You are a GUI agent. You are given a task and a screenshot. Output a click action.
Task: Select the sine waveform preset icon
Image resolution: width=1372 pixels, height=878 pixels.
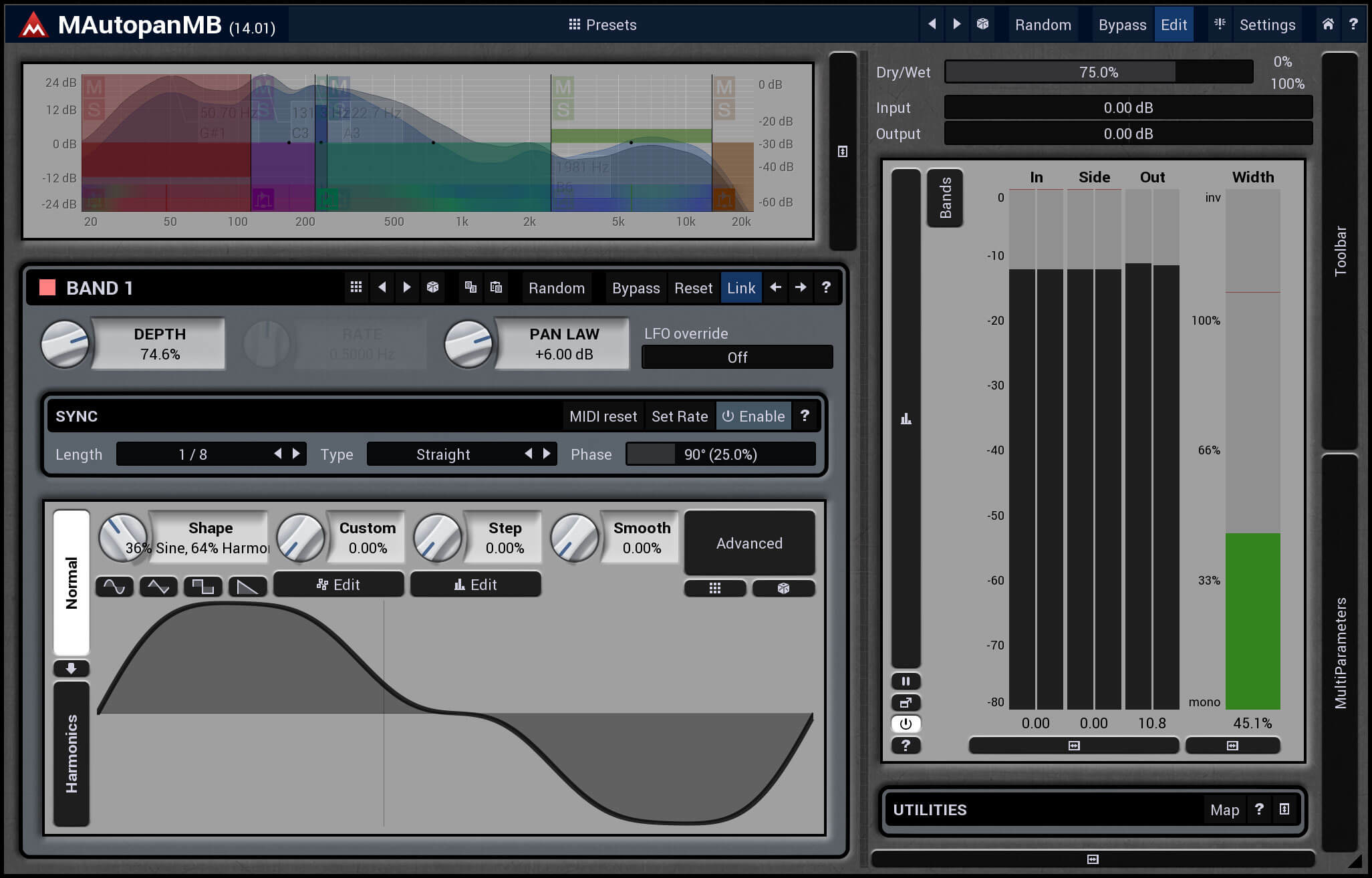[x=114, y=587]
